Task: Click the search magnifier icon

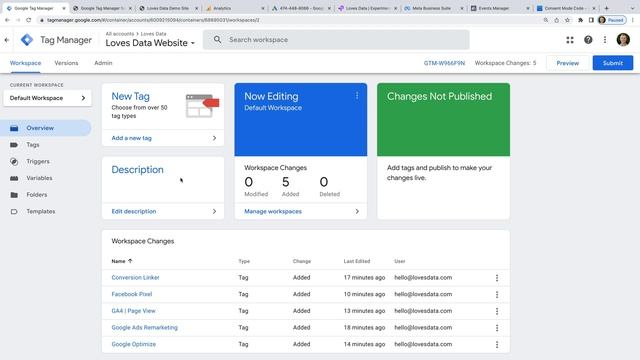Action: pyautogui.click(x=218, y=40)
